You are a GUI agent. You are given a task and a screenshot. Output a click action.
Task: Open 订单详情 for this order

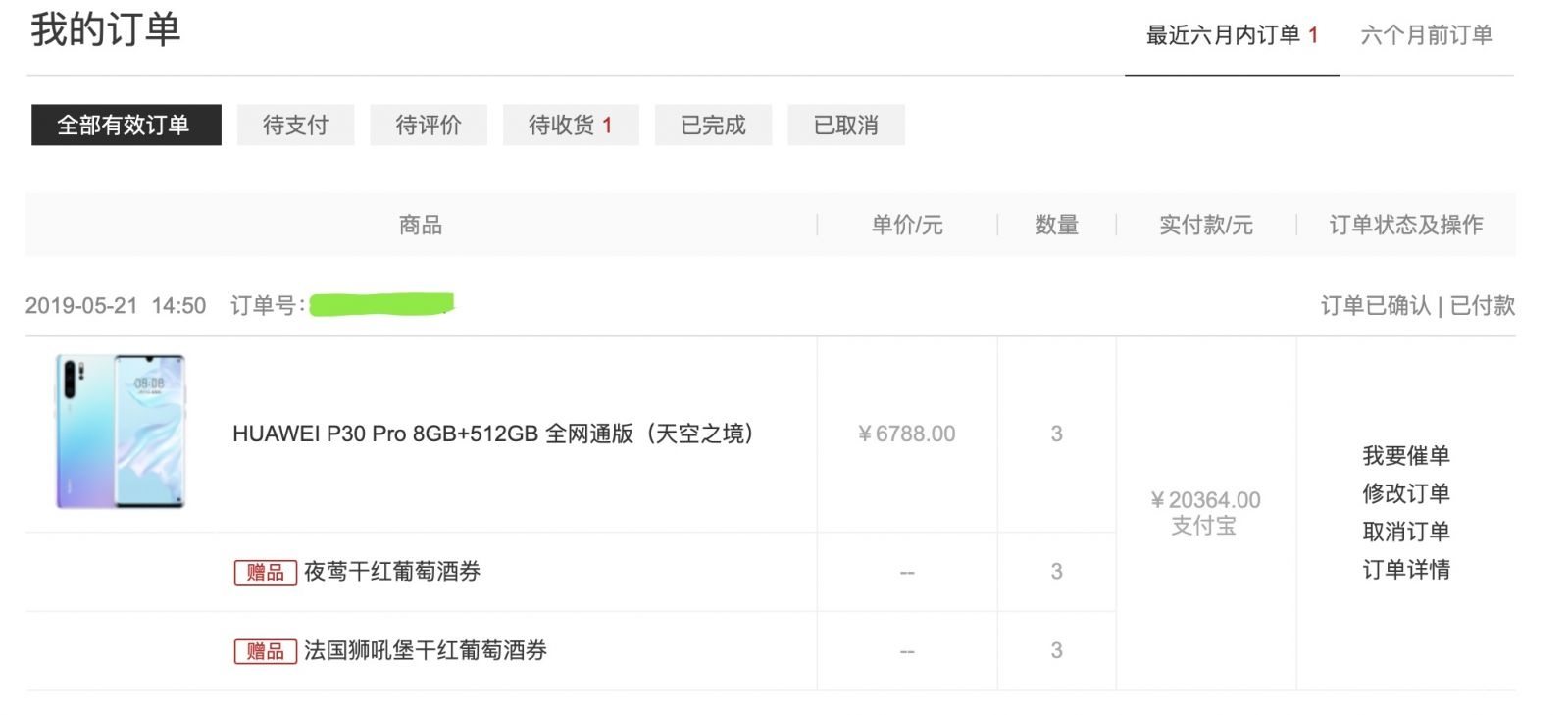coord(1405,570)
